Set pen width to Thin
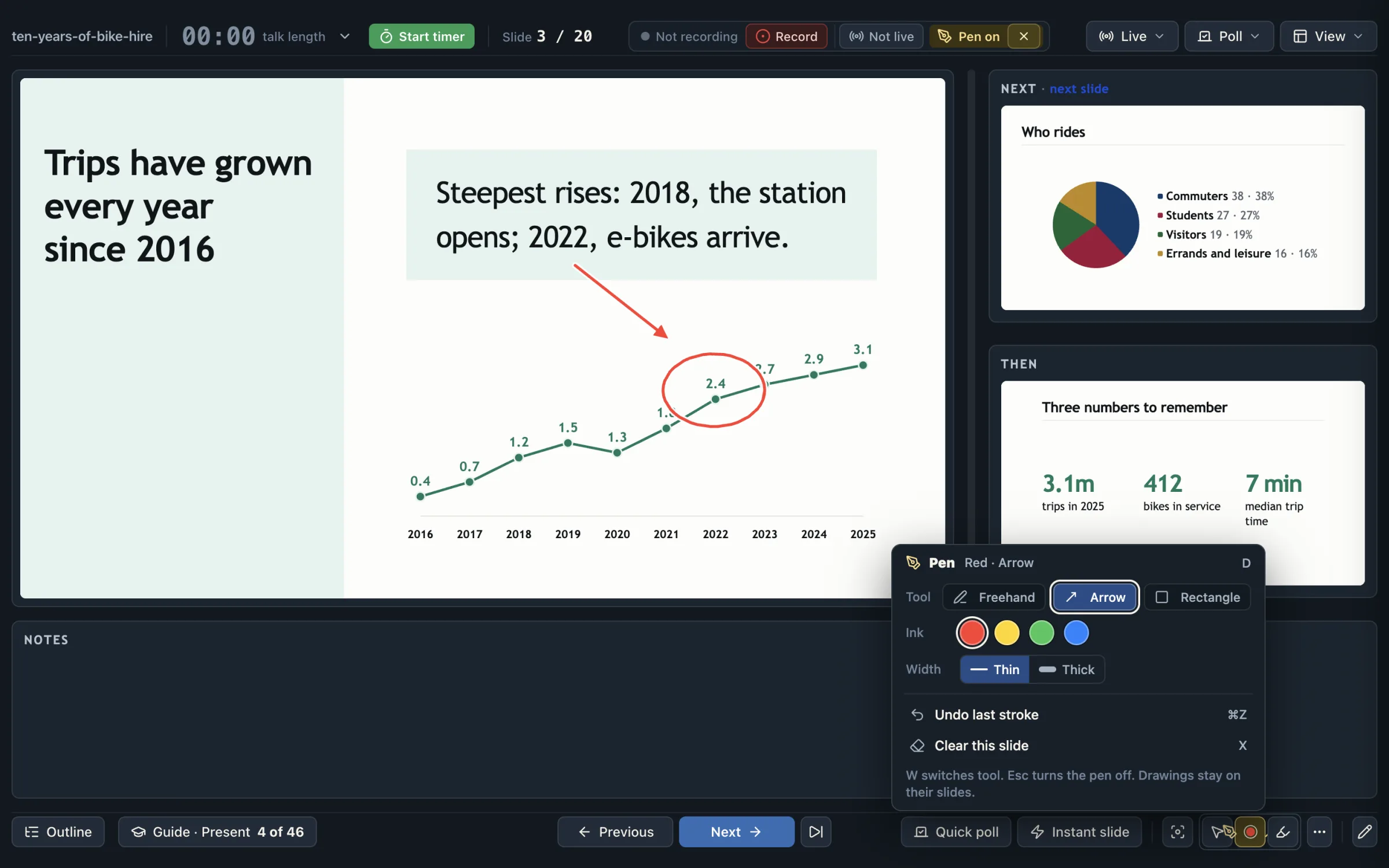Image resolution: width=1389 pixels, height=868 pixels. click(x=995, y=669)
